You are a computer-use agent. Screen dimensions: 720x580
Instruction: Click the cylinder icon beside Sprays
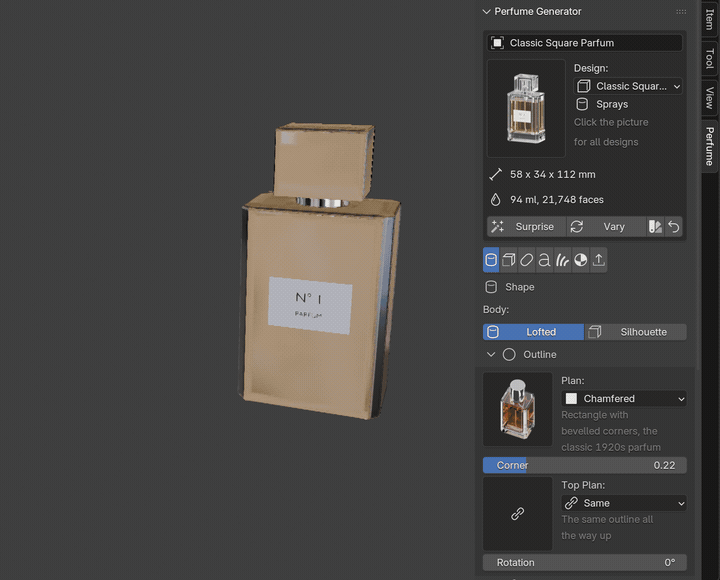(x=582, y=104)
